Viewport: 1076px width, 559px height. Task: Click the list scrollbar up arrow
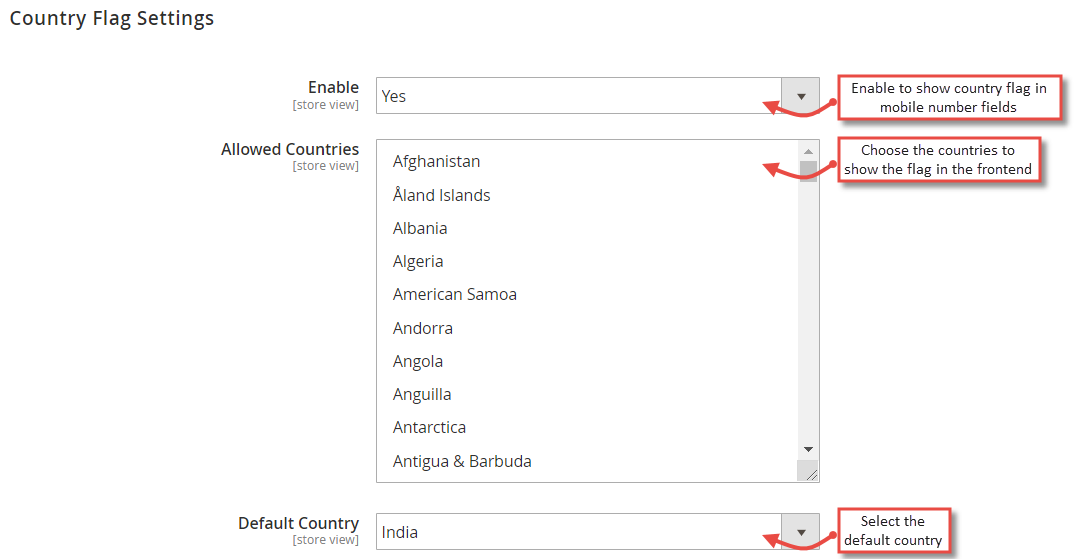pyautogui.click(x=808, y=151)
